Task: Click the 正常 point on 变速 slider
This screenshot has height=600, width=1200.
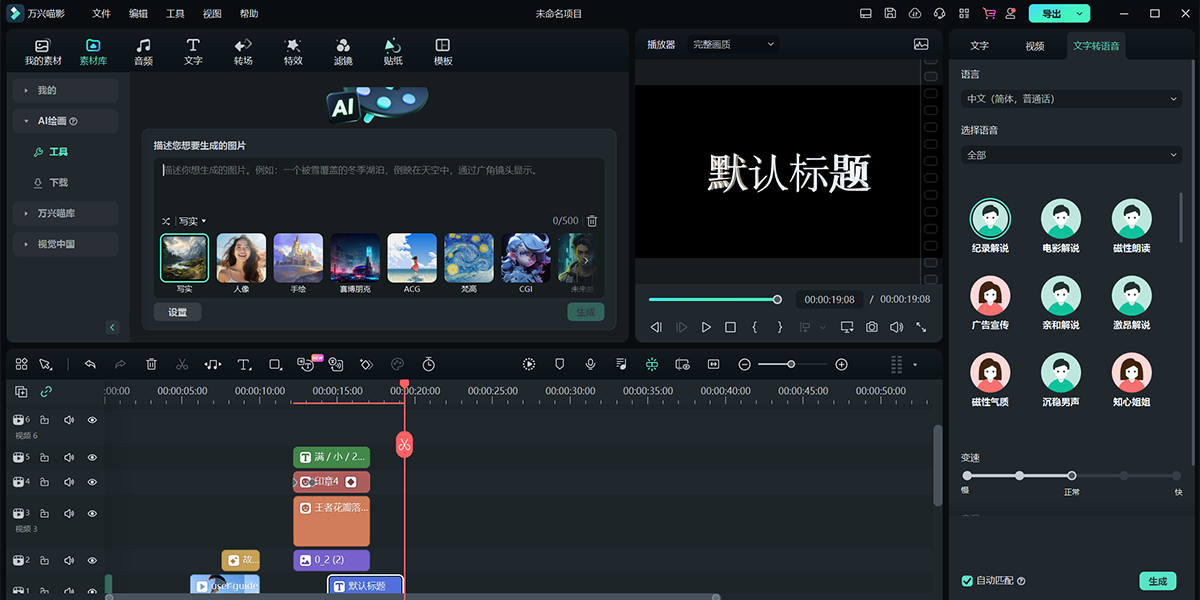Action: point(1071,476)
